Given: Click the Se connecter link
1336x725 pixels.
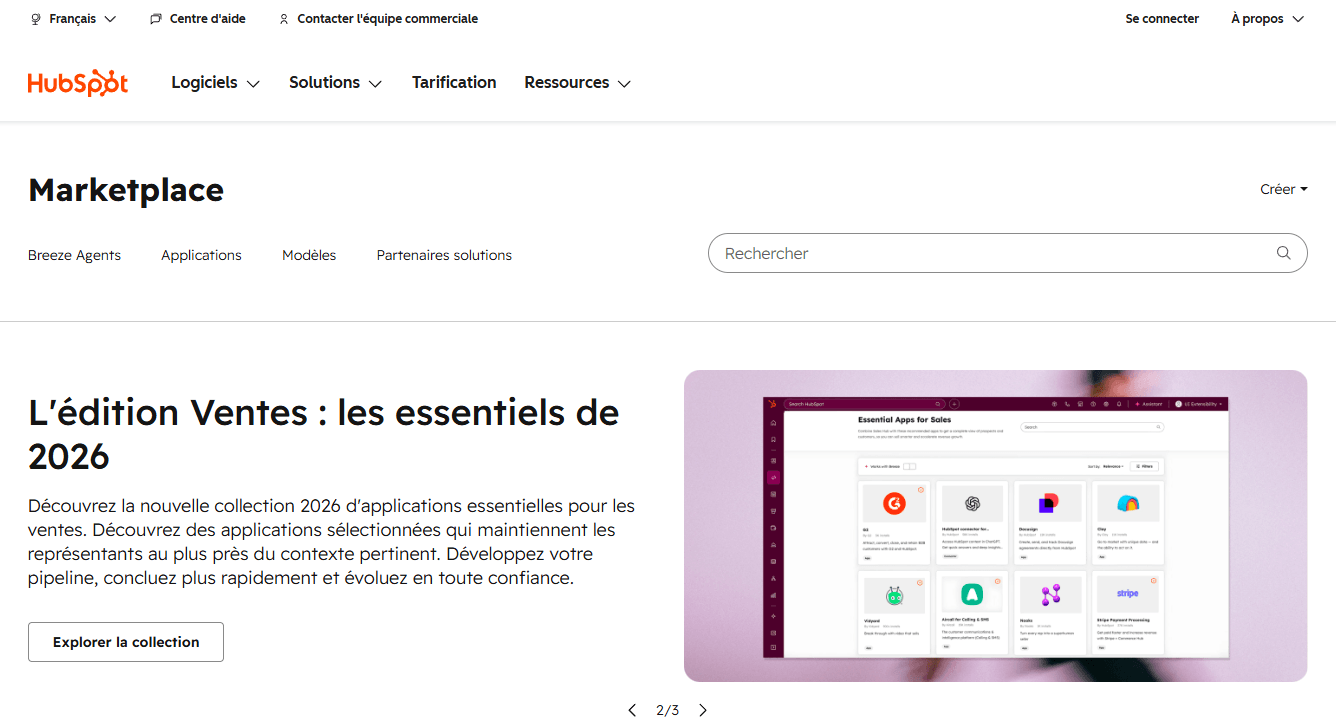Looking at the screenshot, I should [1162, 19].
